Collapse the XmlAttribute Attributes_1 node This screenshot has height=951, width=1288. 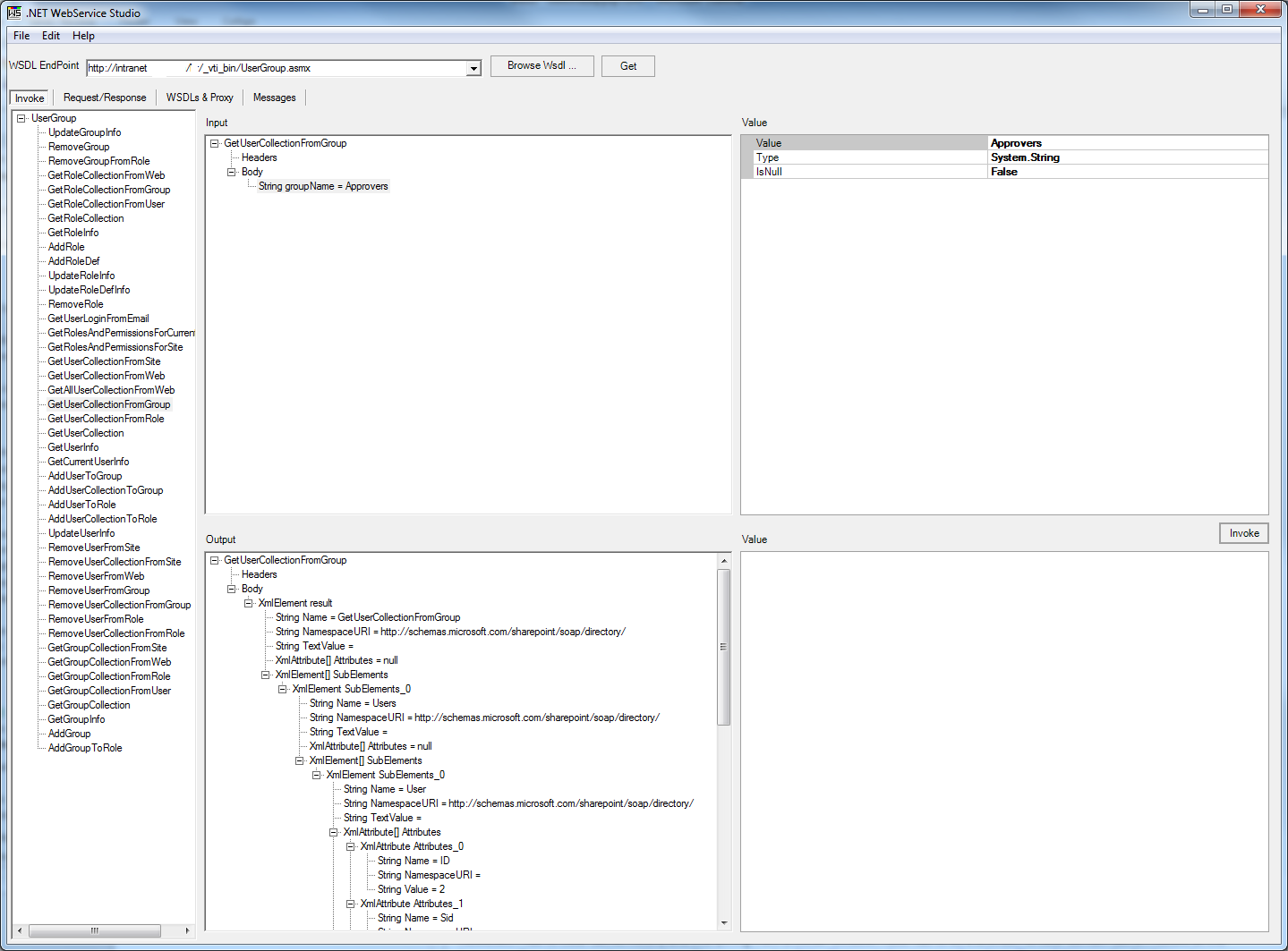click(x=350, y=904)
